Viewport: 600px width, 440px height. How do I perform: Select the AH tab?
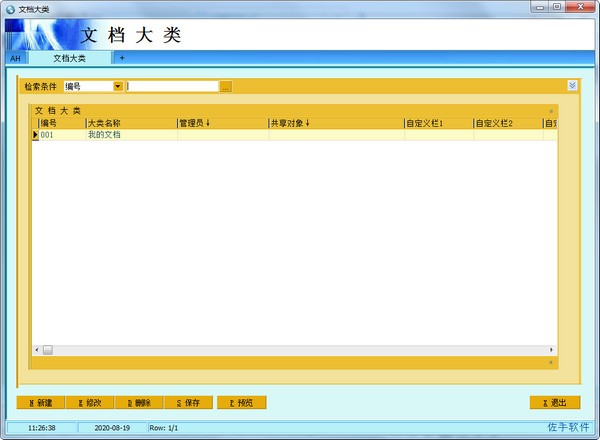point(15,59)
